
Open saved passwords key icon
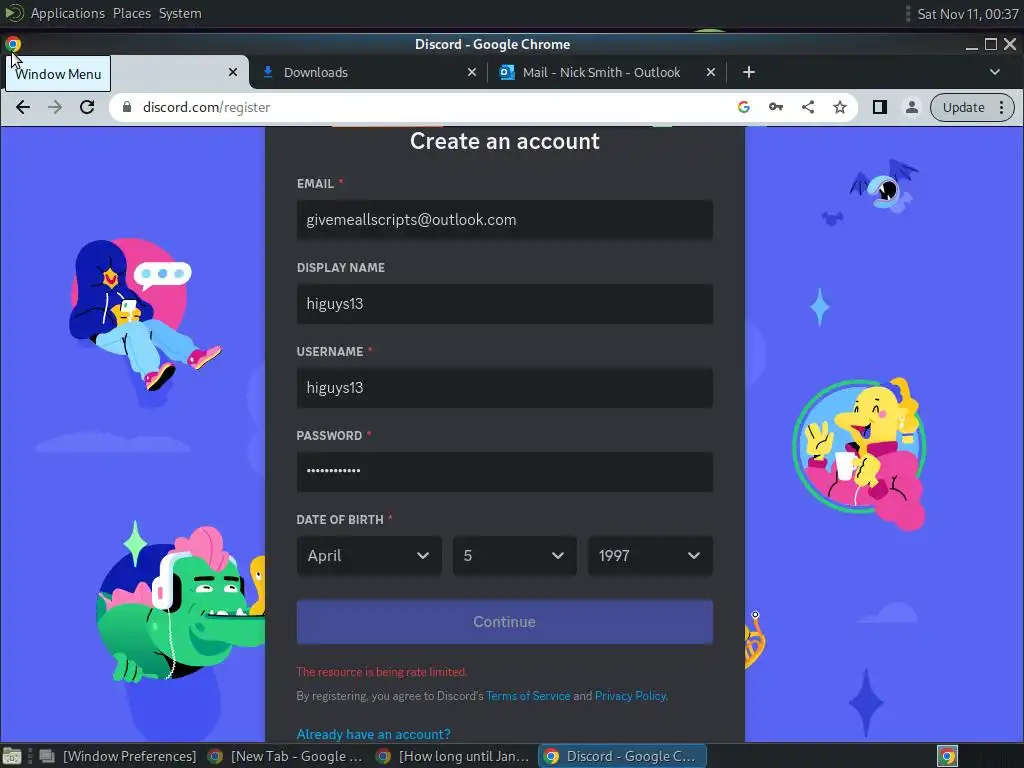point(775,107)
